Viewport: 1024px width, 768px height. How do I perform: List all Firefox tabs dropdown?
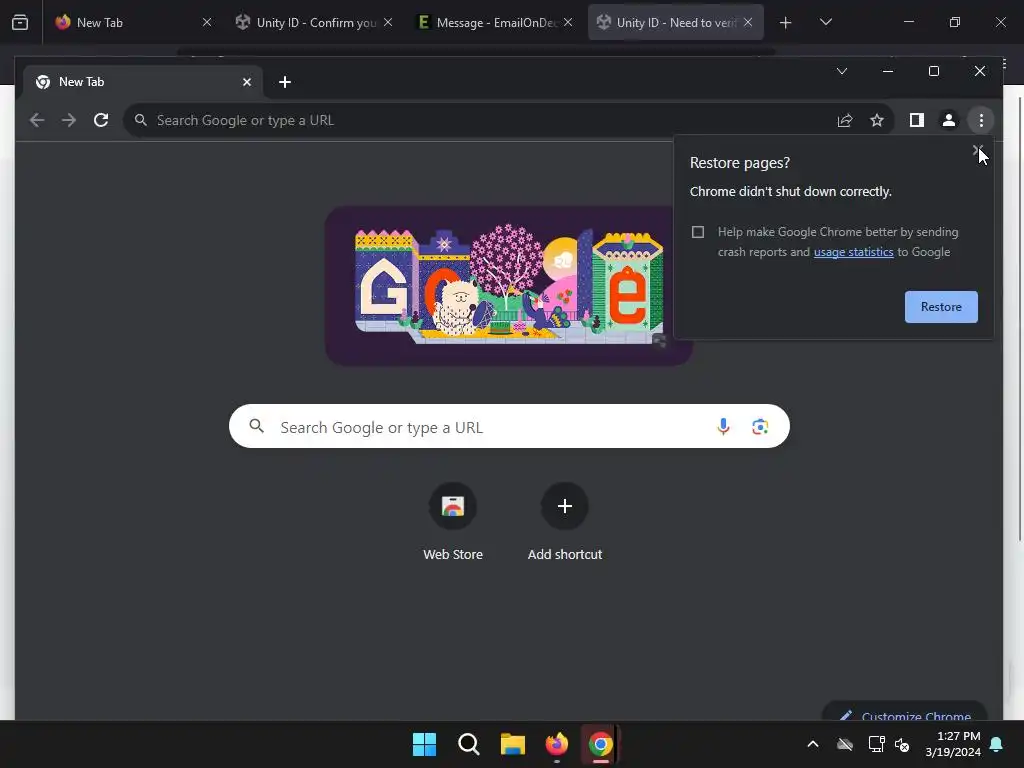(x=825, y=23)
